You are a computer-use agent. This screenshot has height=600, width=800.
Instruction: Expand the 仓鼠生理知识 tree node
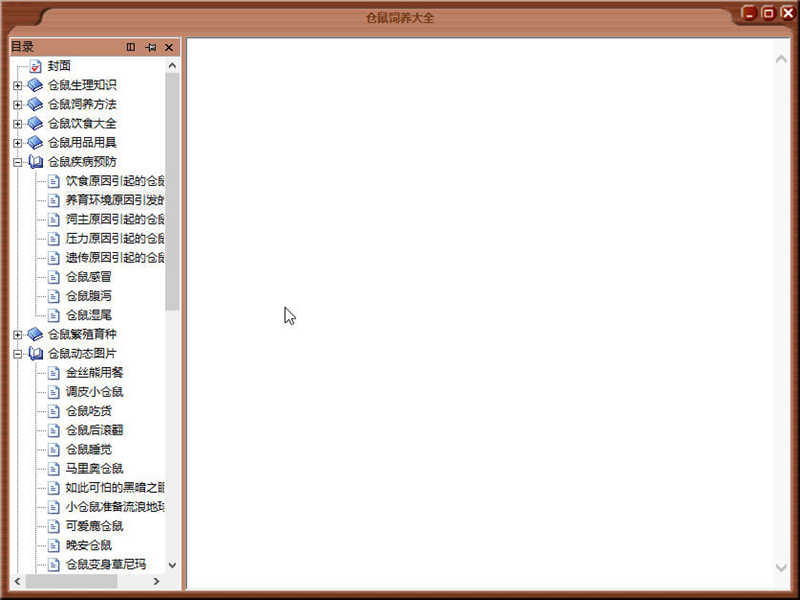tap(18, 85)
